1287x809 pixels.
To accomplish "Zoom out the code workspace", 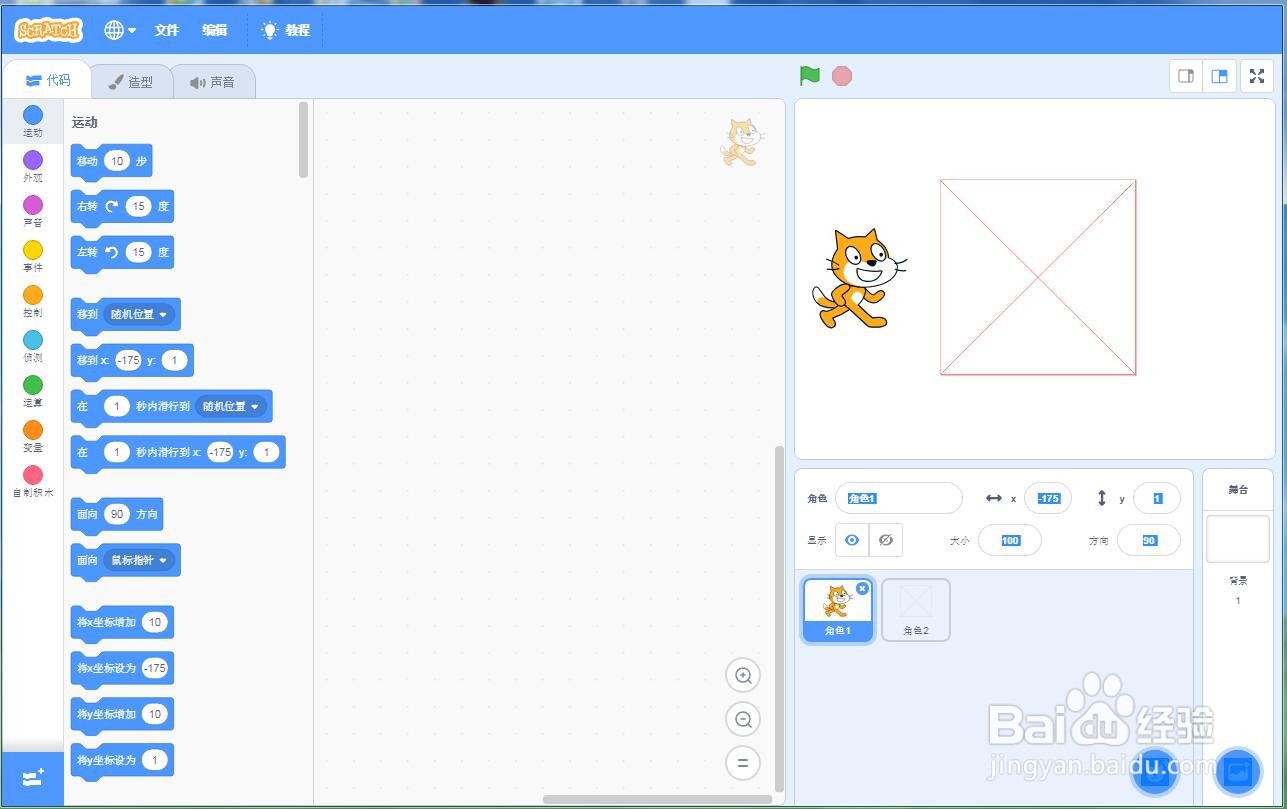I will point(743,719).
